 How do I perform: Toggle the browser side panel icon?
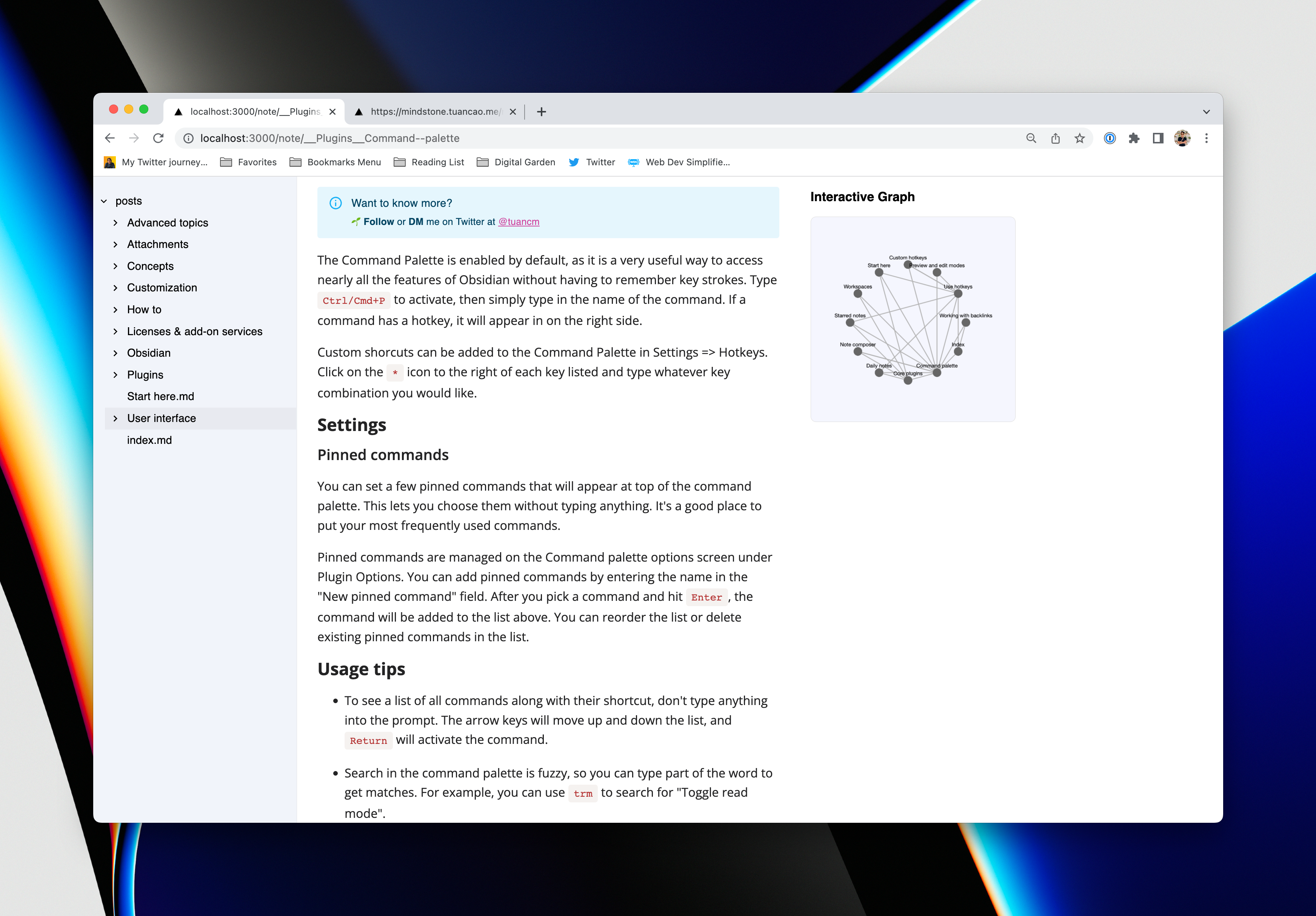[1158, 138]
